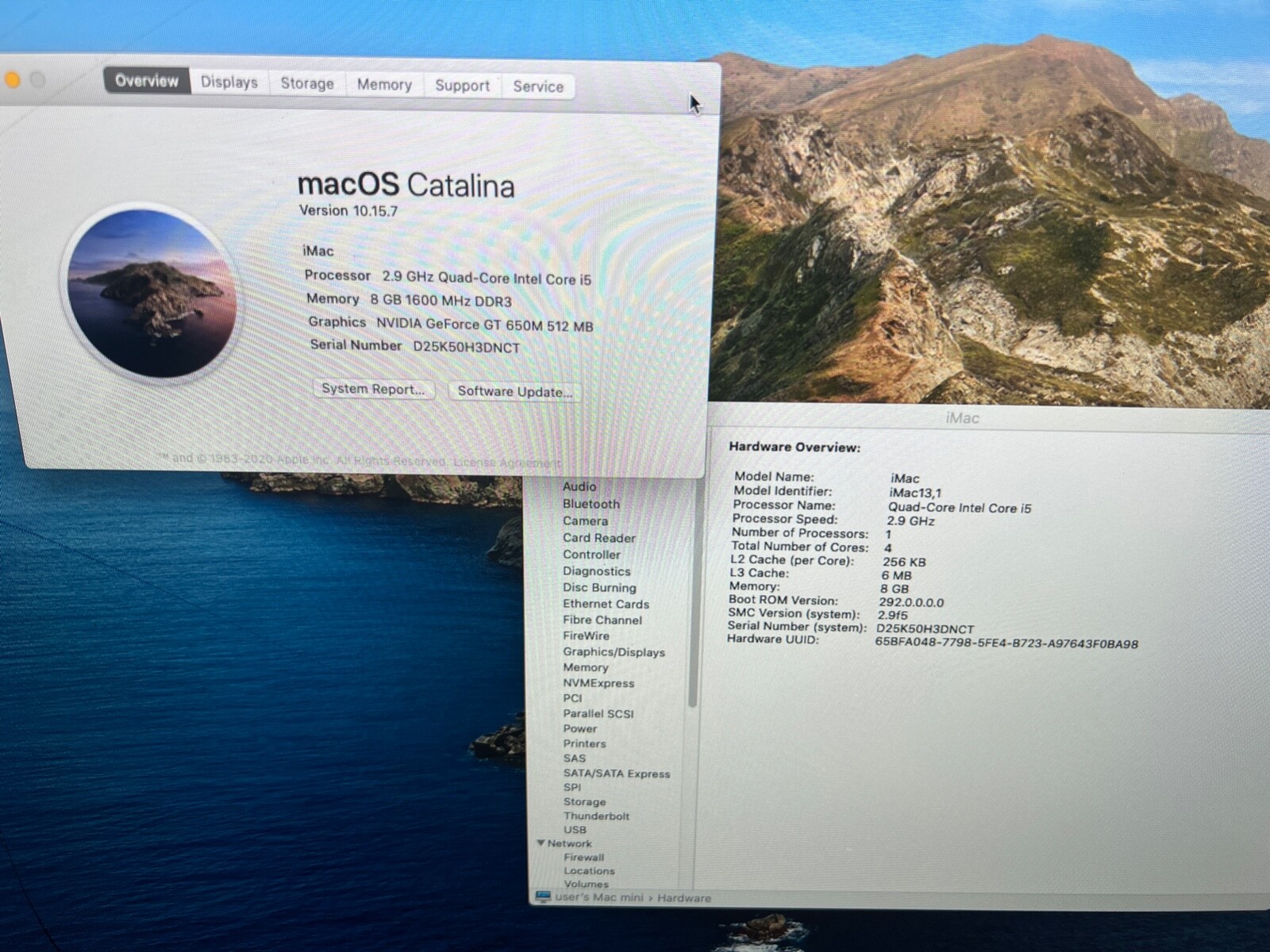Select Audio in the hardware sidebar
Screen dimensions: 1270x952
tap(579, 486)
